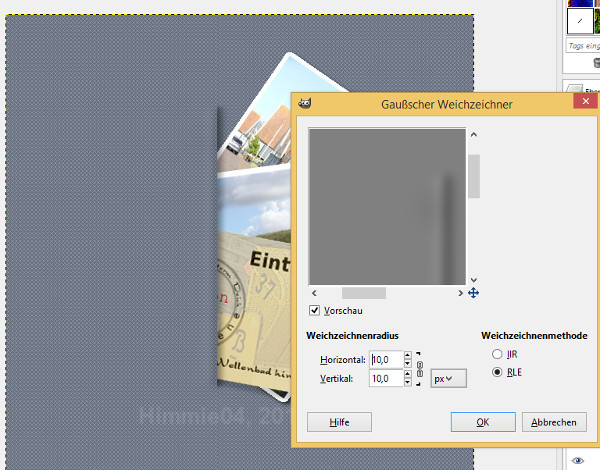Confirm the blur with OK
This screenshot has width=600, height=470.
(483, 422)
